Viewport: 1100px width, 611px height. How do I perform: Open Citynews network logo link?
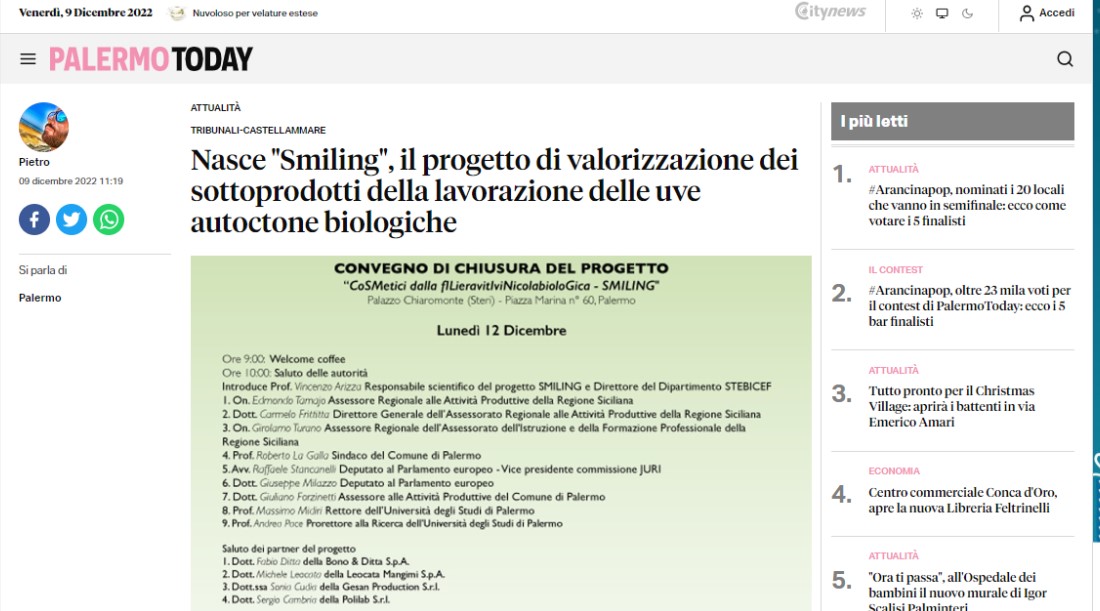coord(831,12)
